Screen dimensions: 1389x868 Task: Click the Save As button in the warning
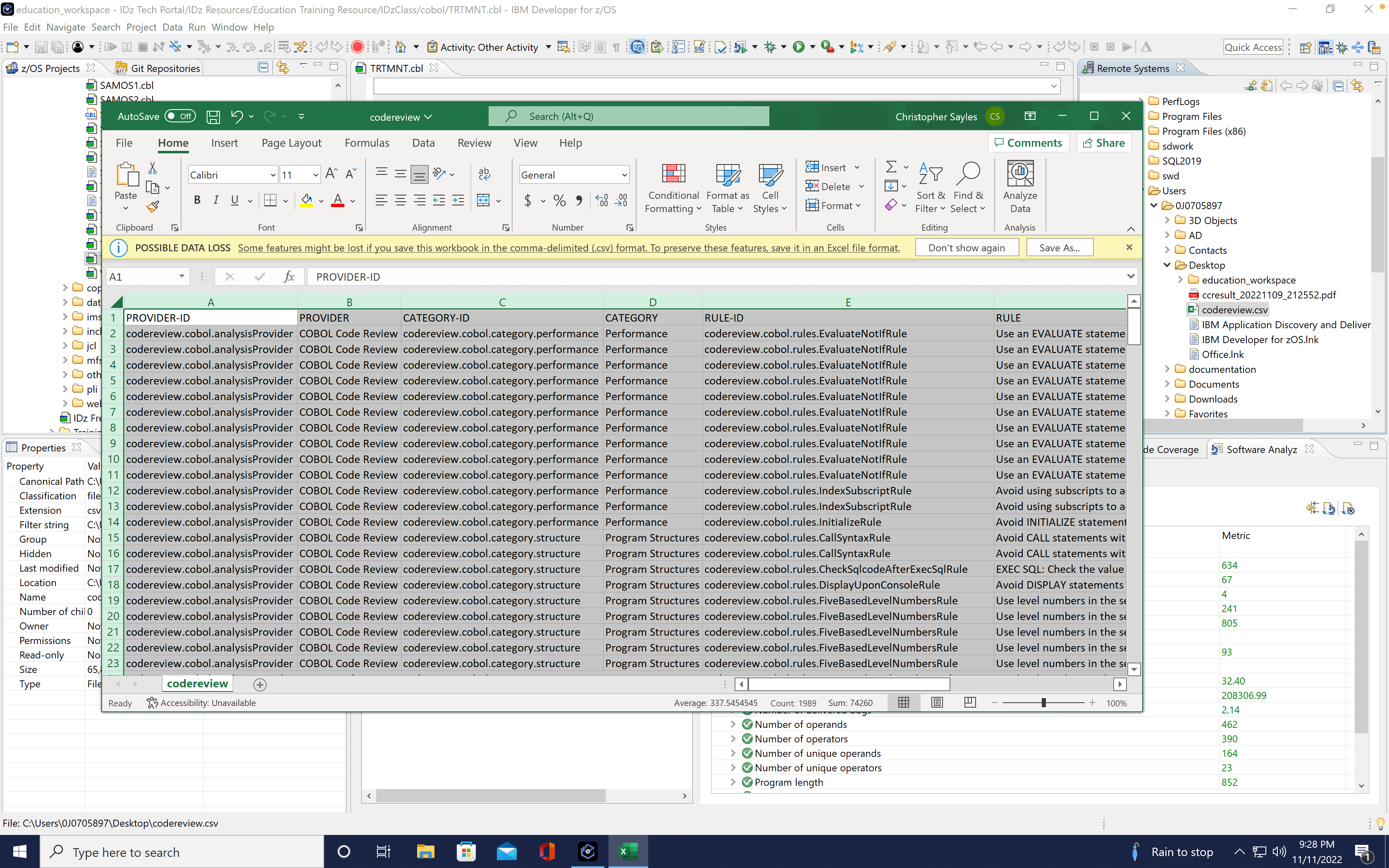pos(1059,248)
